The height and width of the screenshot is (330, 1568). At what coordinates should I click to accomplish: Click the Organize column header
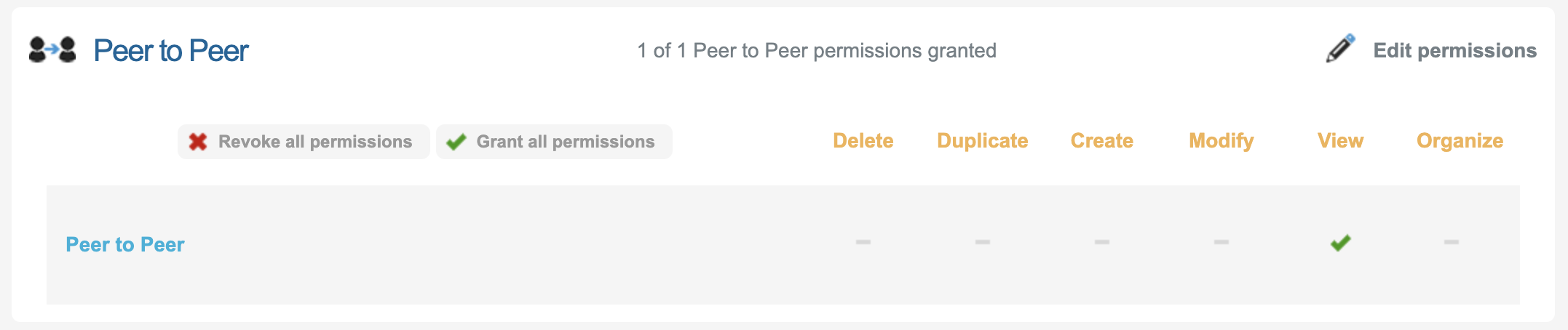(x=1460, y=140)
